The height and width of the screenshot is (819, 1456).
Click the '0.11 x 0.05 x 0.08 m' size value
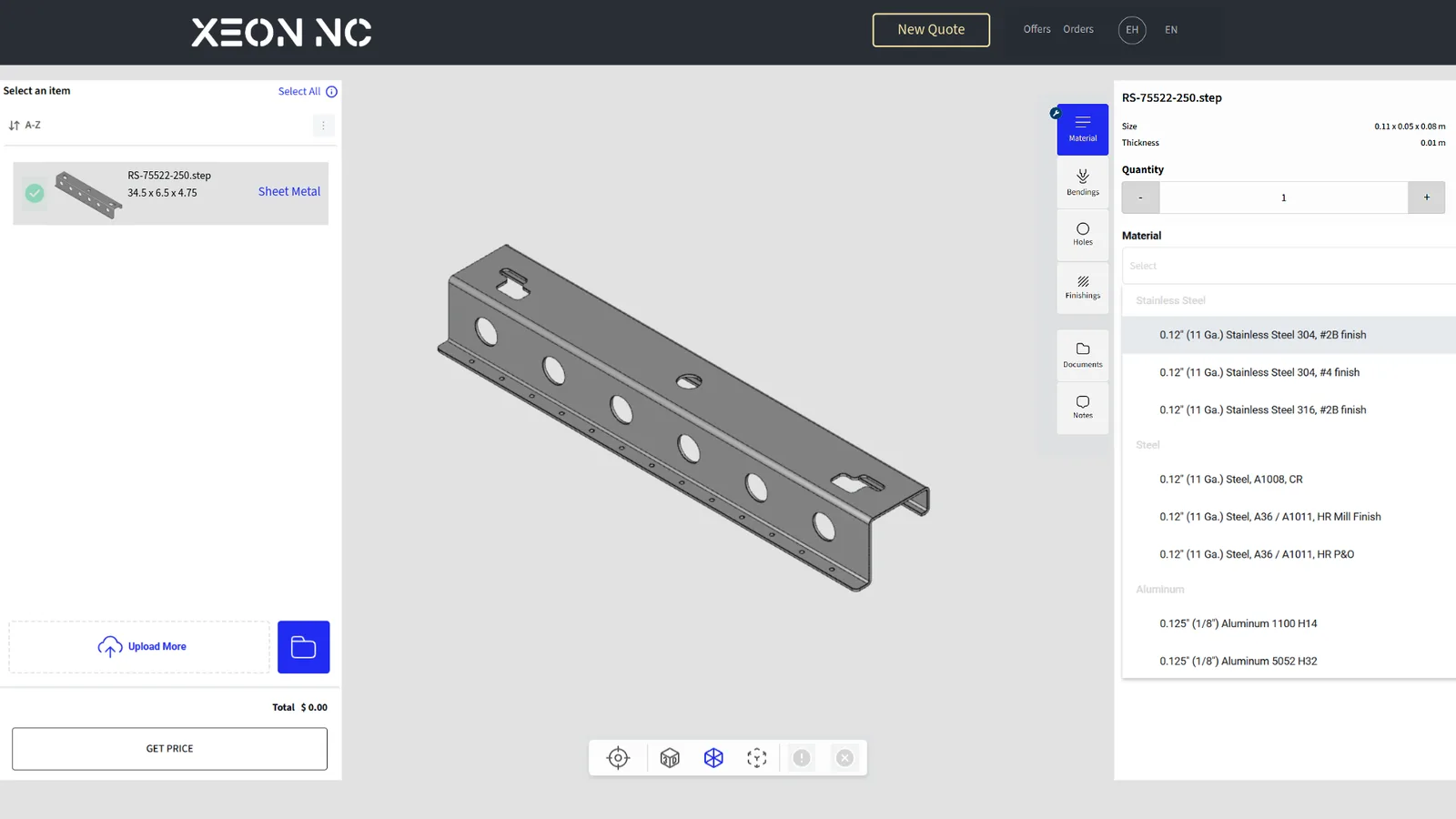click(1410, 126)
